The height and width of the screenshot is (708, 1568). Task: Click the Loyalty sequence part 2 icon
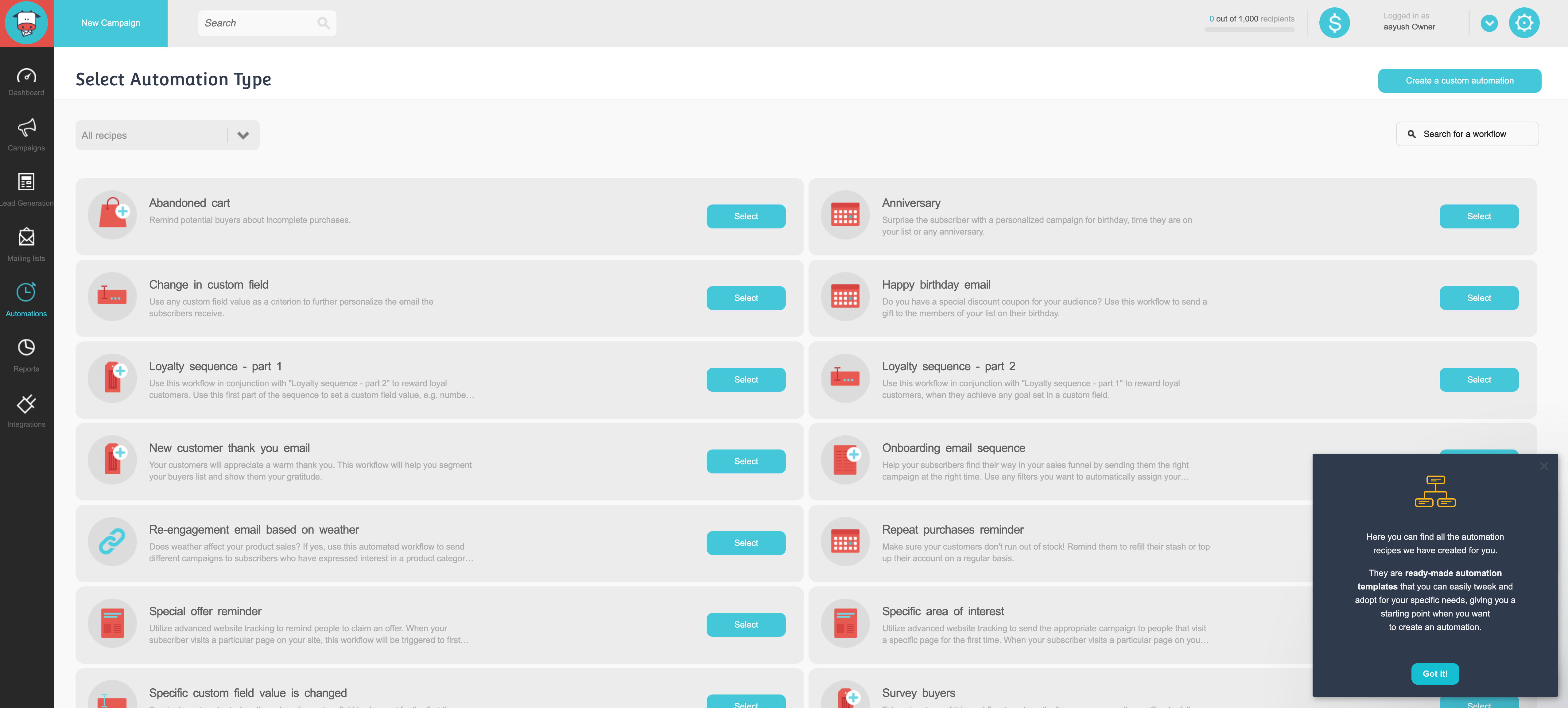[845, 378]
